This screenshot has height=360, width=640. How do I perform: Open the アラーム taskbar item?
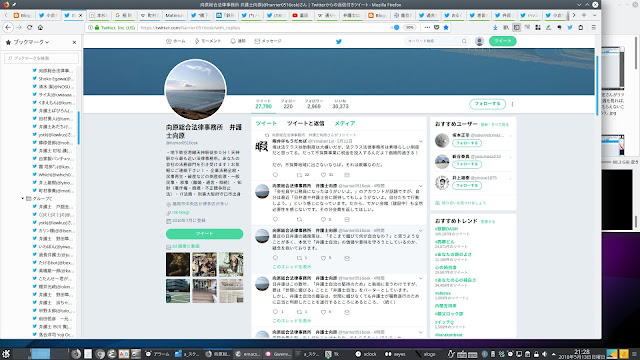[x=158, y=354]
